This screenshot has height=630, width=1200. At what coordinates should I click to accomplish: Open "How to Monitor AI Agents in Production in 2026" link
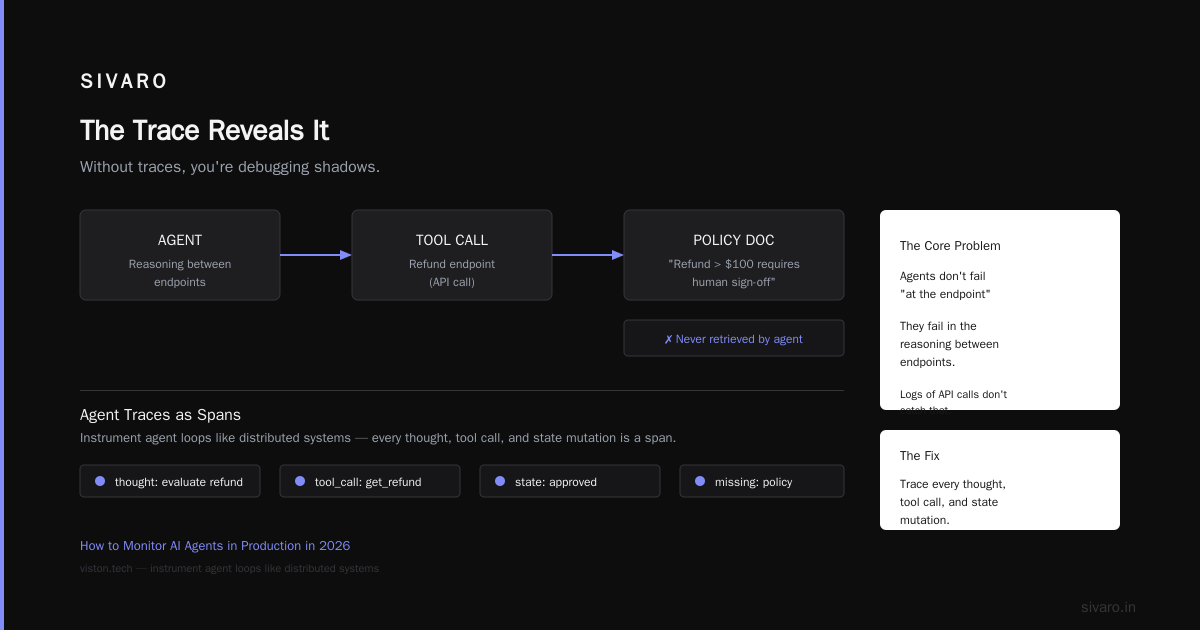coord(215,546)
